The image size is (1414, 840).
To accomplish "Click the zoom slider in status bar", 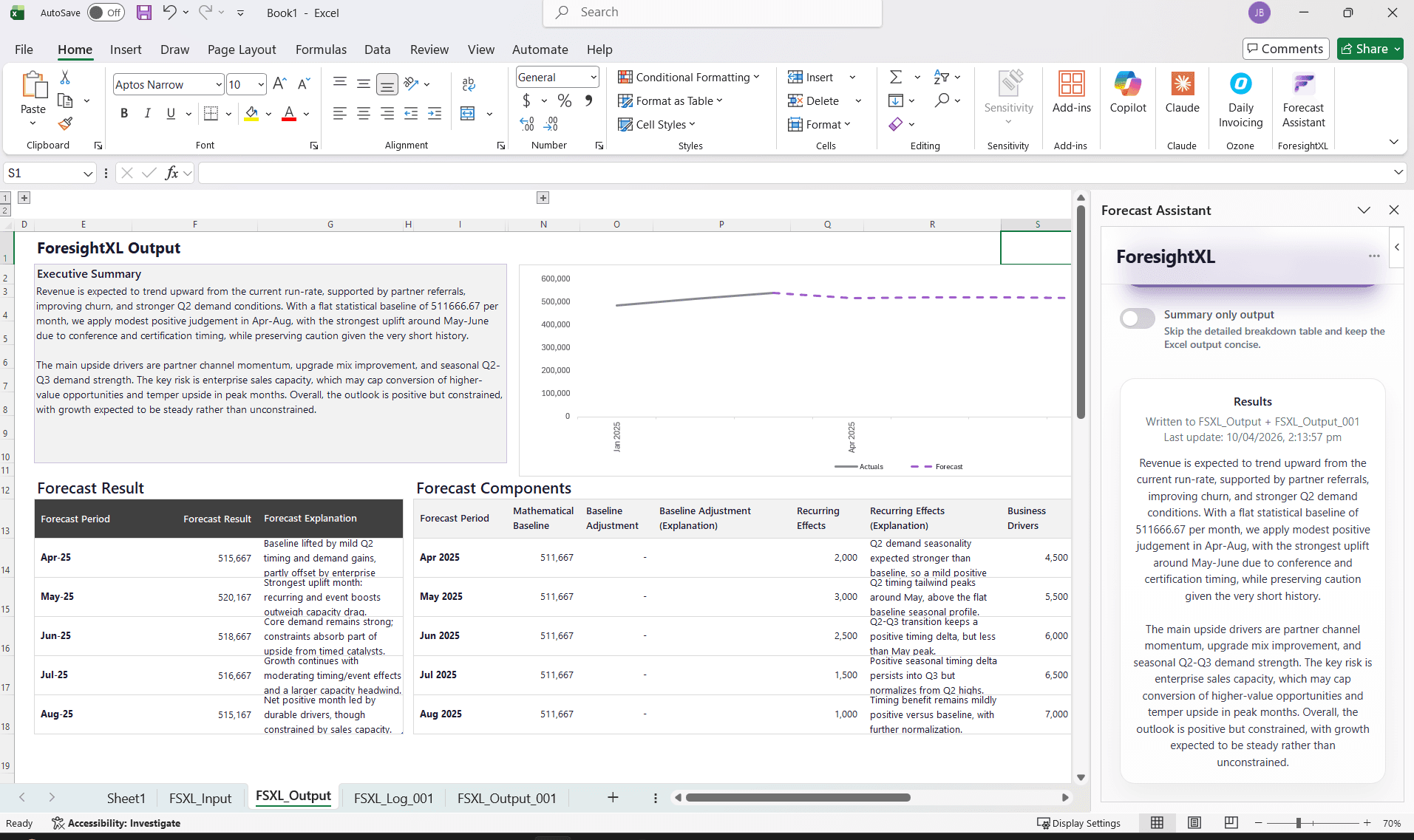I will [x=1299, y=823].
